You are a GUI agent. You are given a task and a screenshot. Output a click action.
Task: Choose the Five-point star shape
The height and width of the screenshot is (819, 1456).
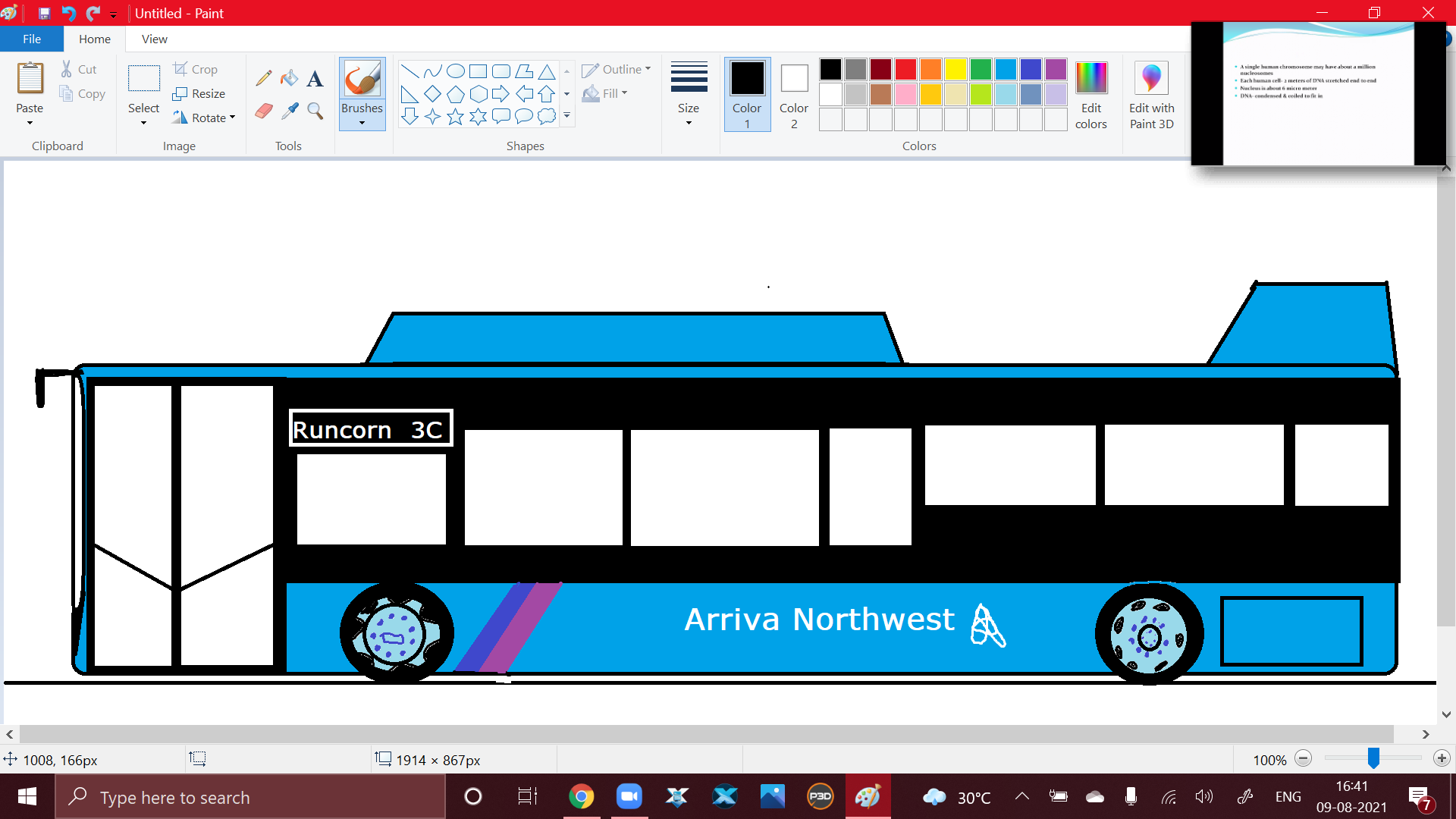click(455, 117)
